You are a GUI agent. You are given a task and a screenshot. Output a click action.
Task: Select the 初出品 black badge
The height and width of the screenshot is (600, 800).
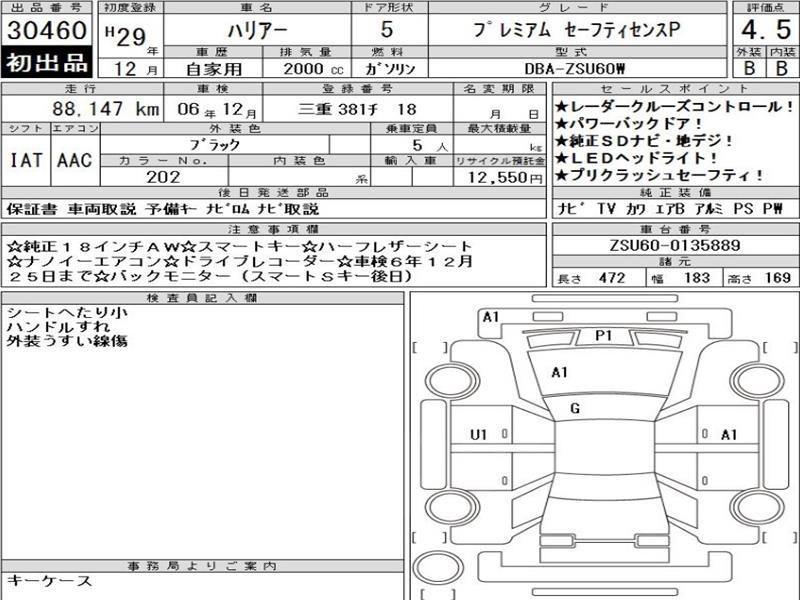[x=46, y=63]
